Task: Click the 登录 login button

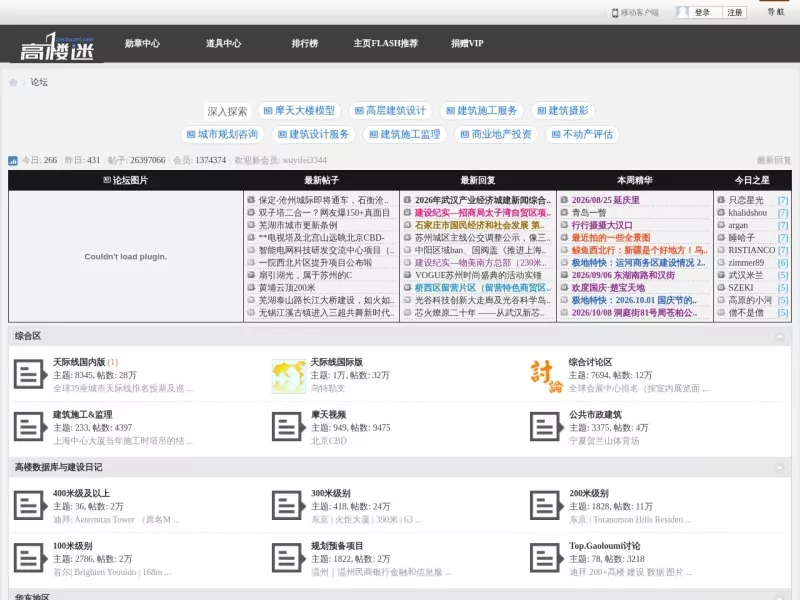Action: coord(702,12)
